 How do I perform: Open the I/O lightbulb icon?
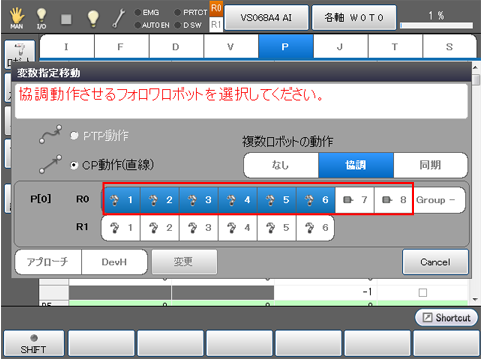(x=41, y=18)
